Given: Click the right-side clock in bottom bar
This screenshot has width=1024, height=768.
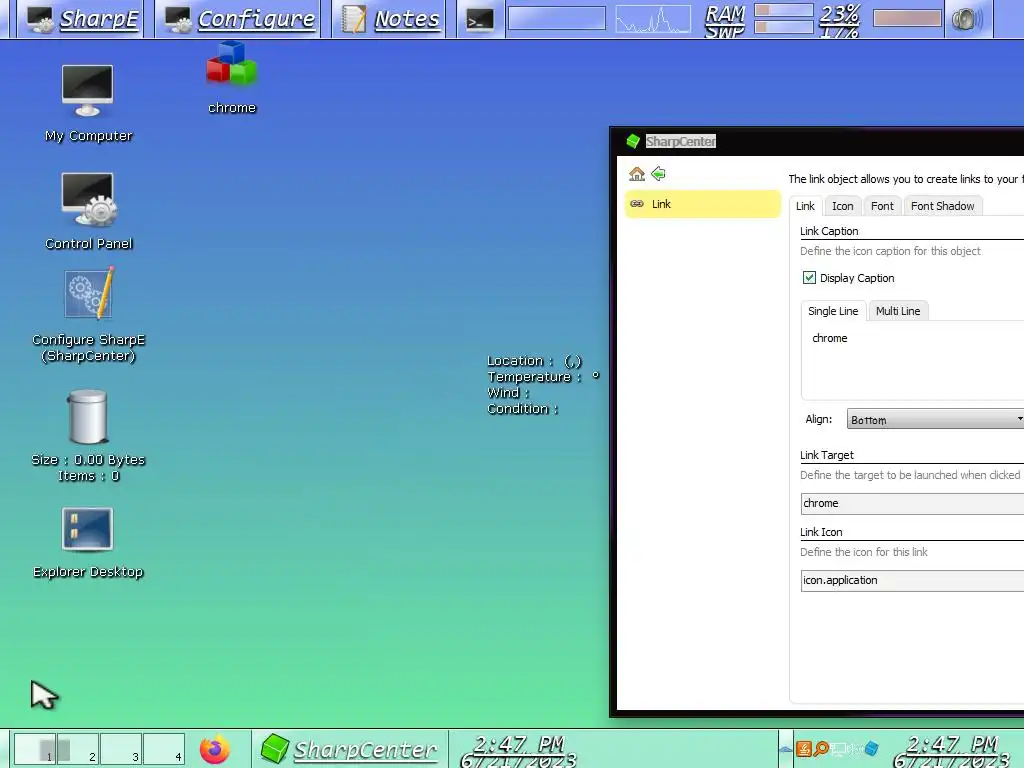Looking at the screenshot, I should click(951, 750).
